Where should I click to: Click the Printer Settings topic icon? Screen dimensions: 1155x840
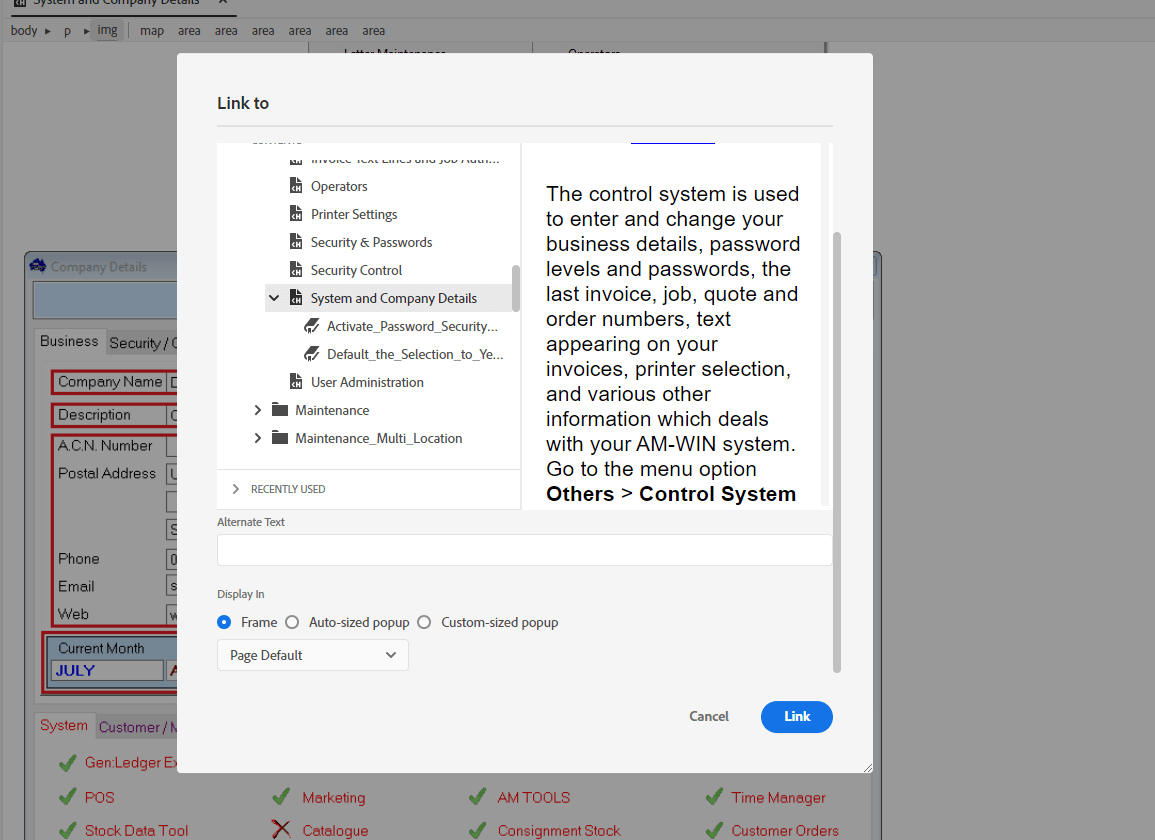coord(295,213)
